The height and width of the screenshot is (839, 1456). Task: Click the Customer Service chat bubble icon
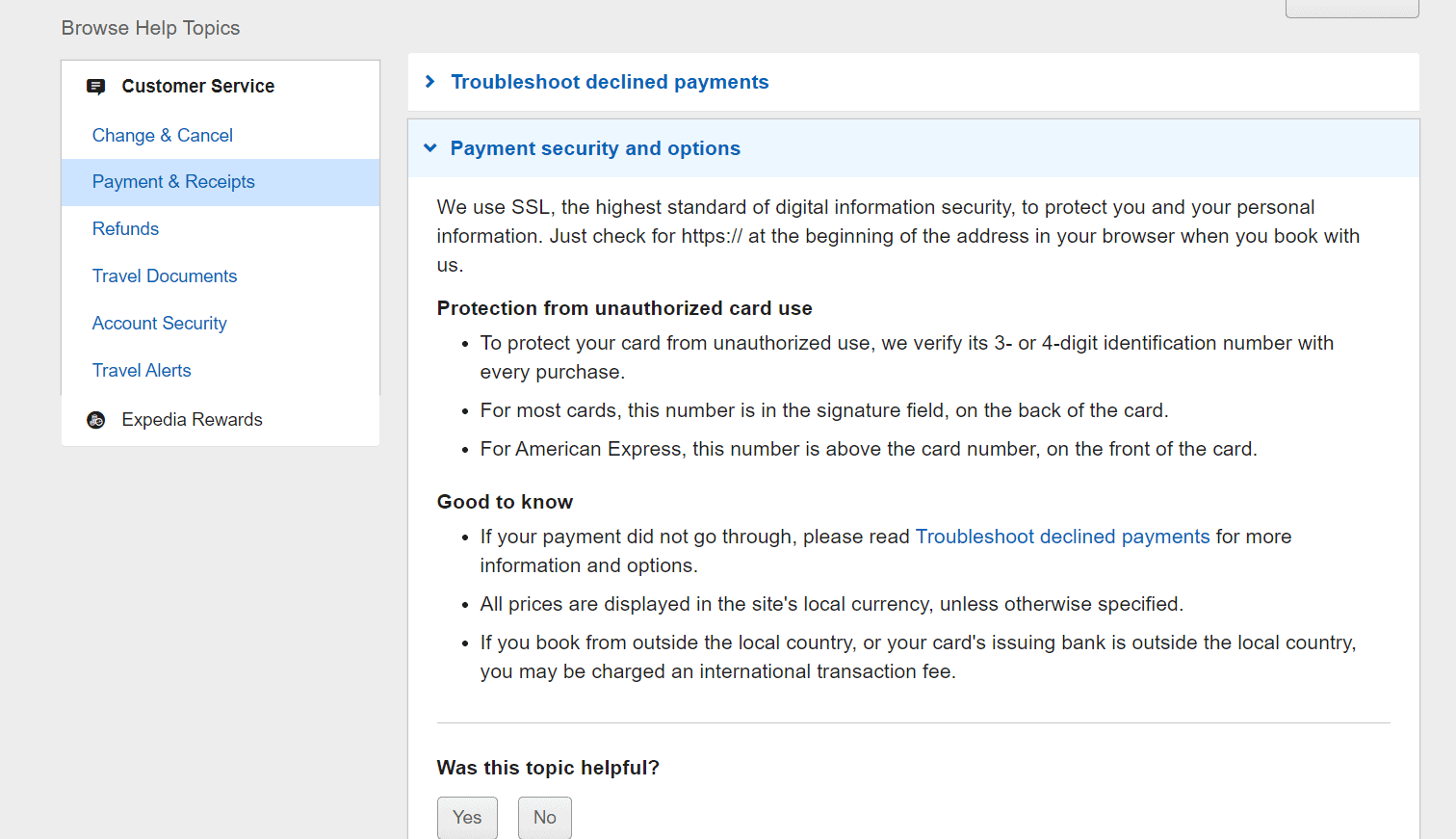pyautogui.click(x=96, y=87)
